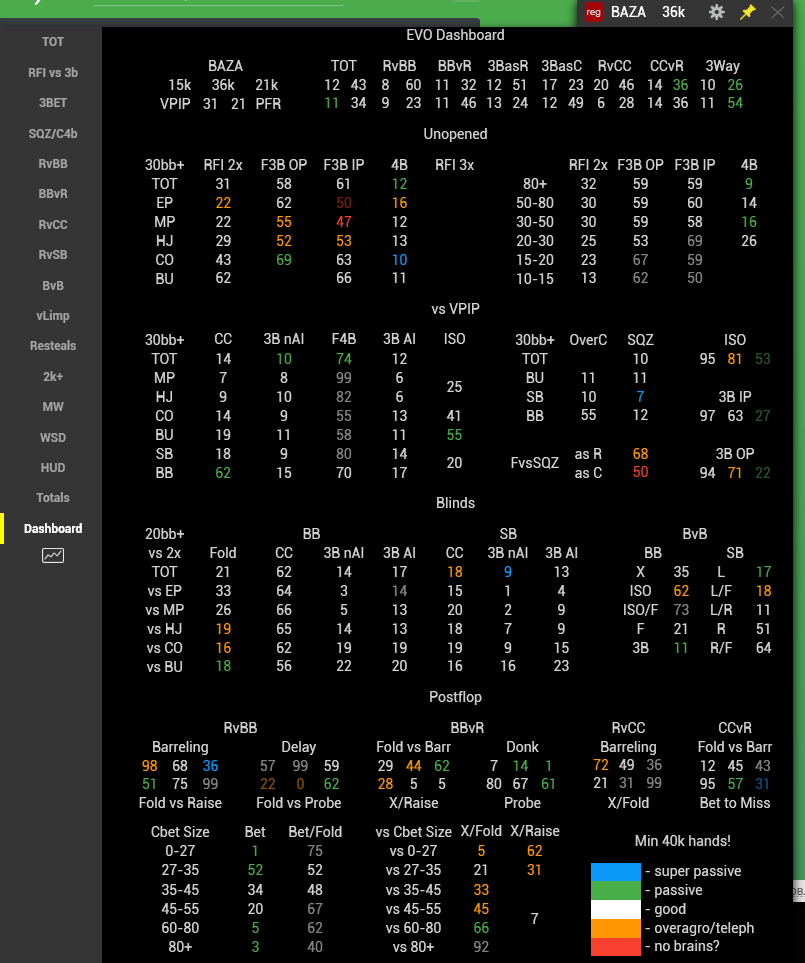The image size is (805, 963).
Task: Click the passive green legend swatch
Action: tap(615, 890)
